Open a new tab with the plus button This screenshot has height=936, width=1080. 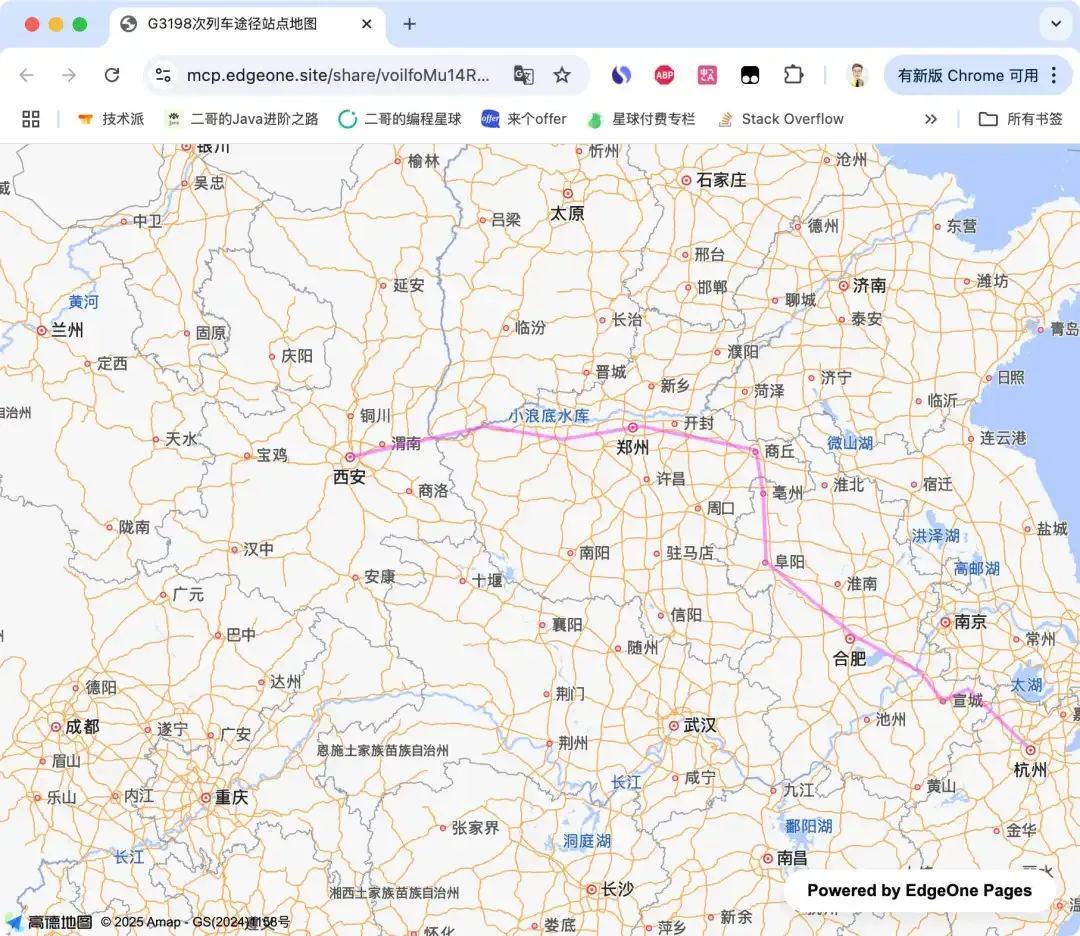[x=410, y=24]
